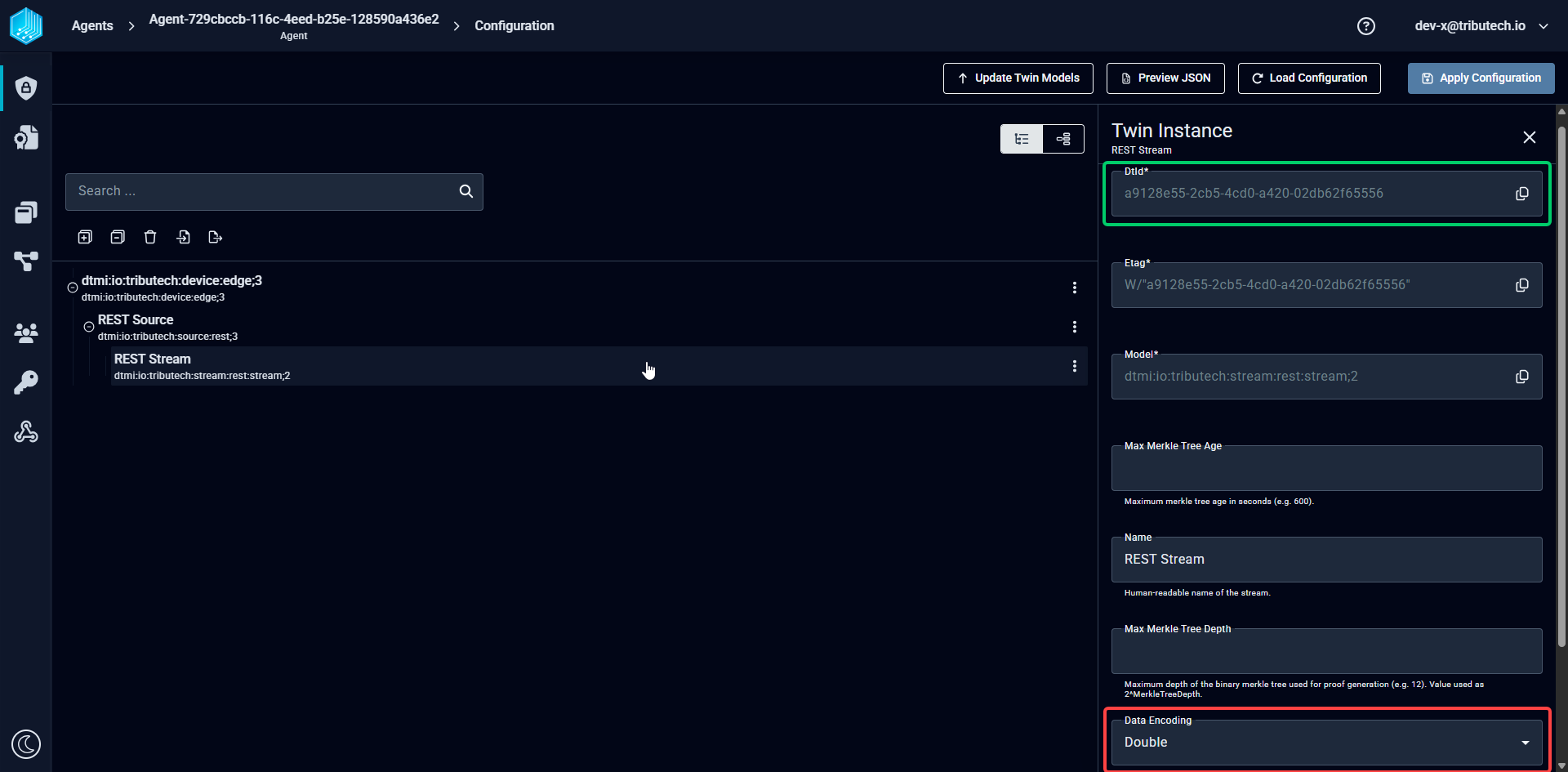Click Apply Configuration button
Viewport: 1568px width, 772px height.
coord(1481,78)
